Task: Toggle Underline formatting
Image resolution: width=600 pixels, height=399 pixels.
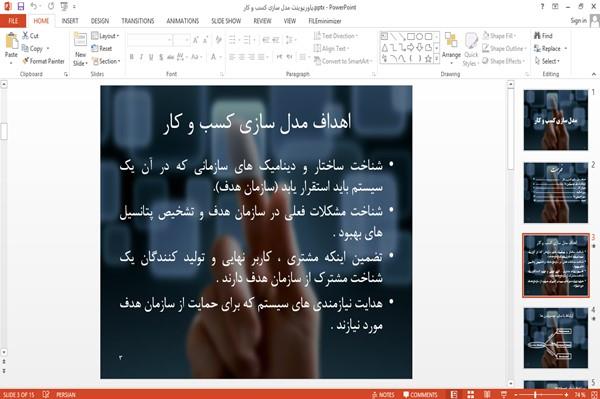Action: [x=151, y=57]
